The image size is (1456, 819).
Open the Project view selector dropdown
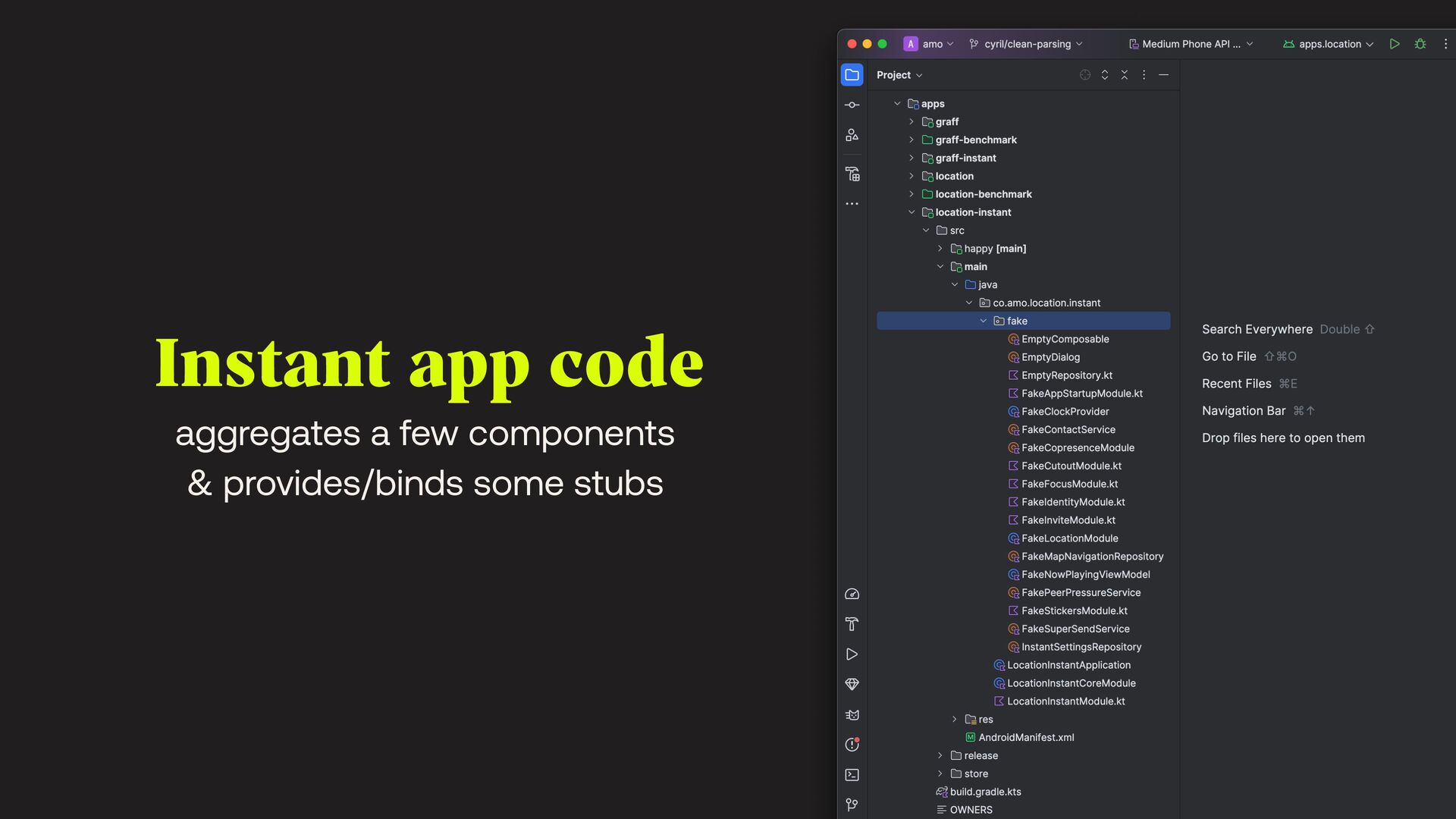tap(899, 75)
